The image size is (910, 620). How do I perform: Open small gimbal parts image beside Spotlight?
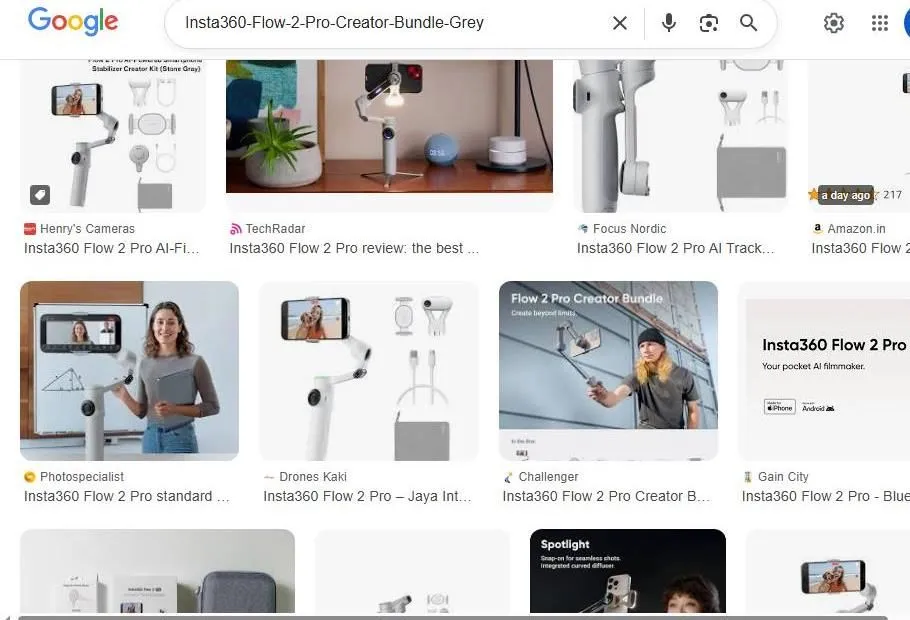pos(412,571)
